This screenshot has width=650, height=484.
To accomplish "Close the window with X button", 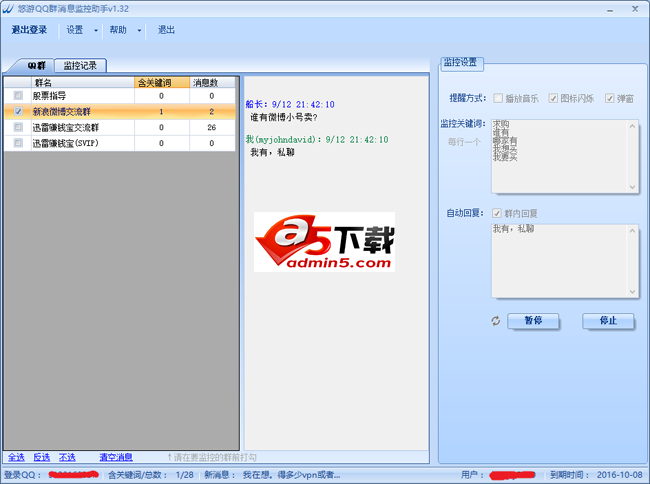I will [x=635, y=9].
